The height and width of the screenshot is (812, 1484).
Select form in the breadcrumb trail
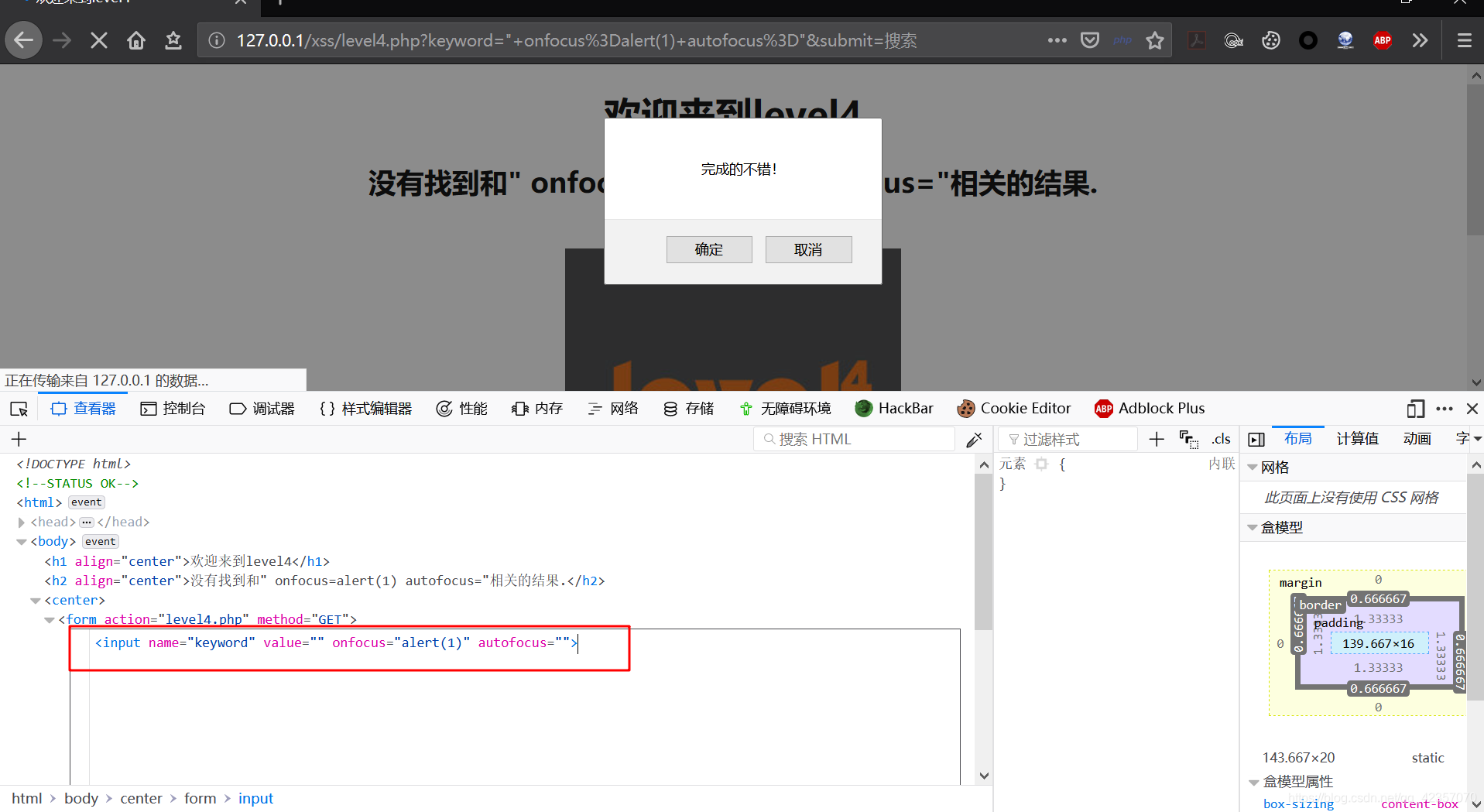pos(200,798)
